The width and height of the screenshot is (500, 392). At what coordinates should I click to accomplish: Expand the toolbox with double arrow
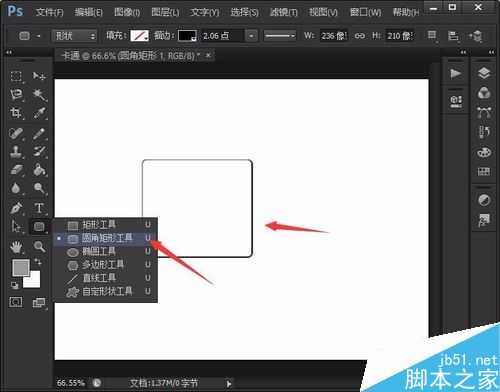click(9, 52)
